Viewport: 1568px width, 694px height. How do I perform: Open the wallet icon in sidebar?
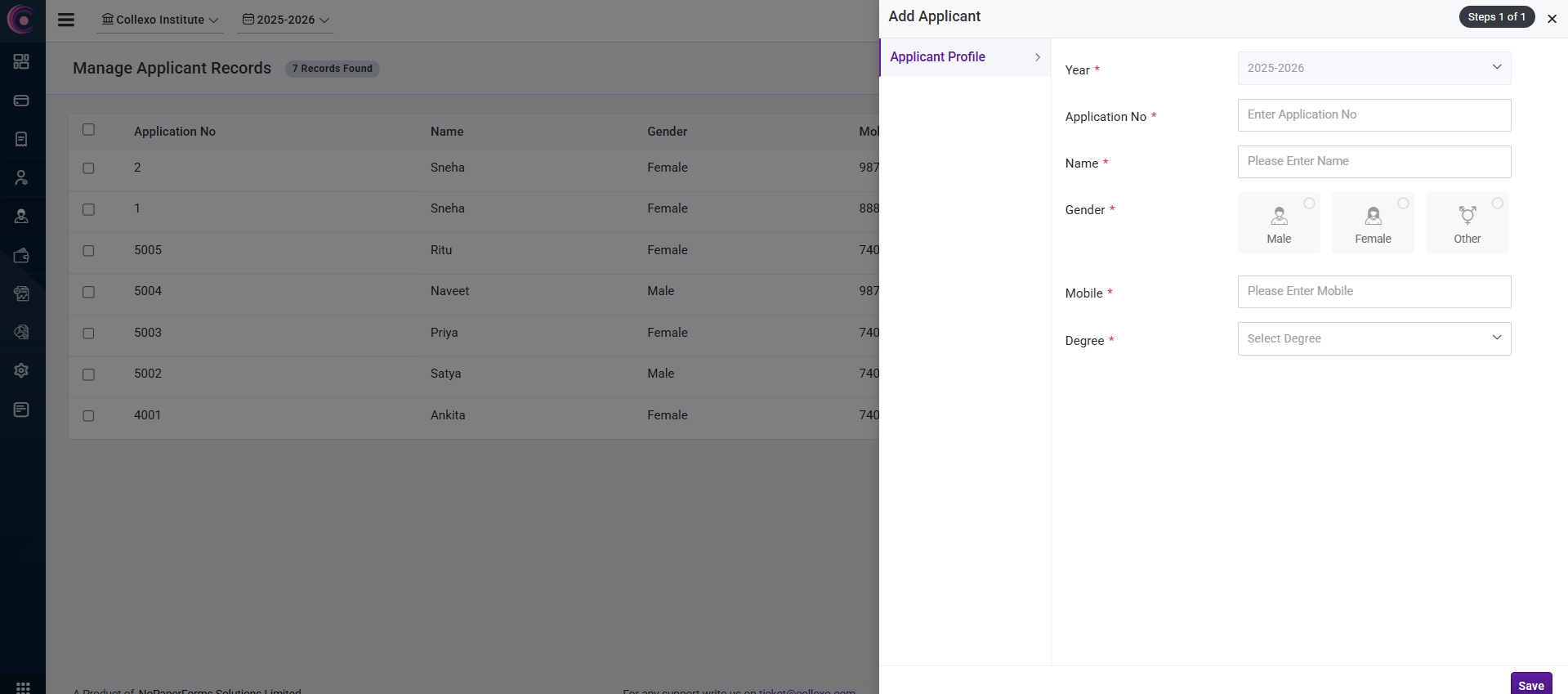pos(22,256)
